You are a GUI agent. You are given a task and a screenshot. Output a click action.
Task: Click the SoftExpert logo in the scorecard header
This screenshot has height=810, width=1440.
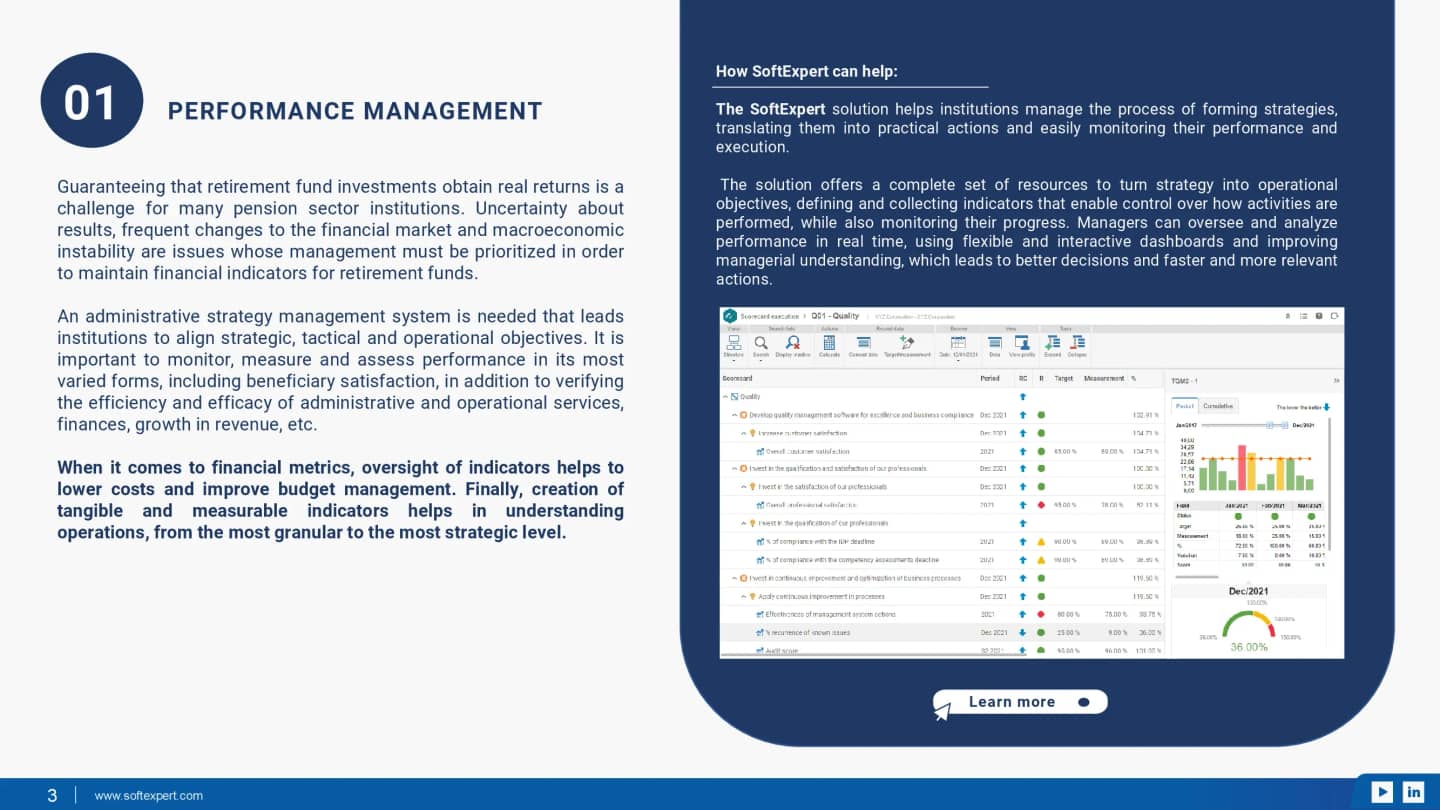tap(730, 315)
